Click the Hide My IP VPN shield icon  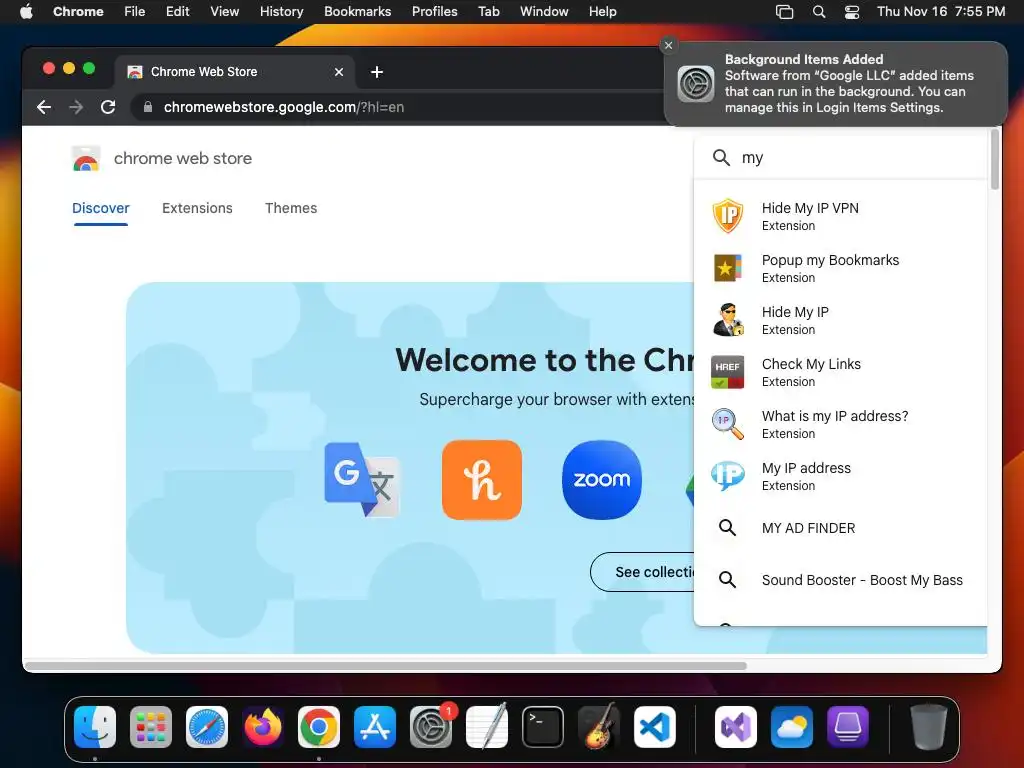728,216
